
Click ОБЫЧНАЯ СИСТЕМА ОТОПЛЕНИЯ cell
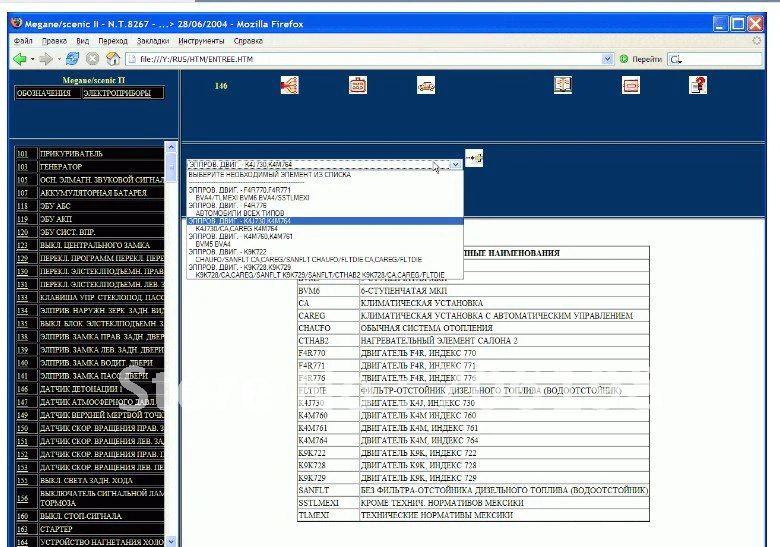(x=504, y=328)
